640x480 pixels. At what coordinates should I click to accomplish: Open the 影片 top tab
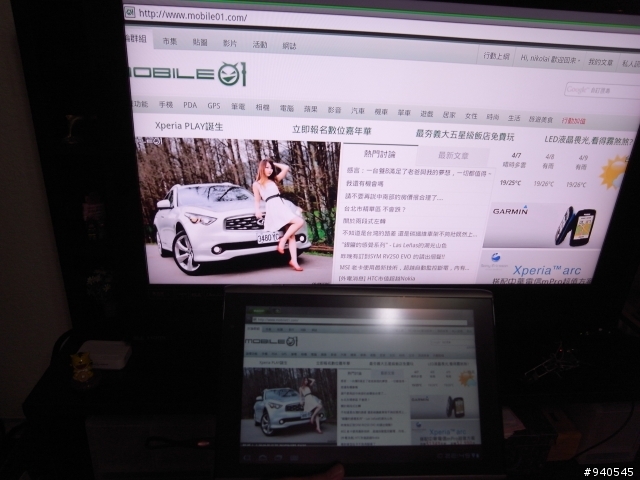pyautogui.click(x=230, y=43)
